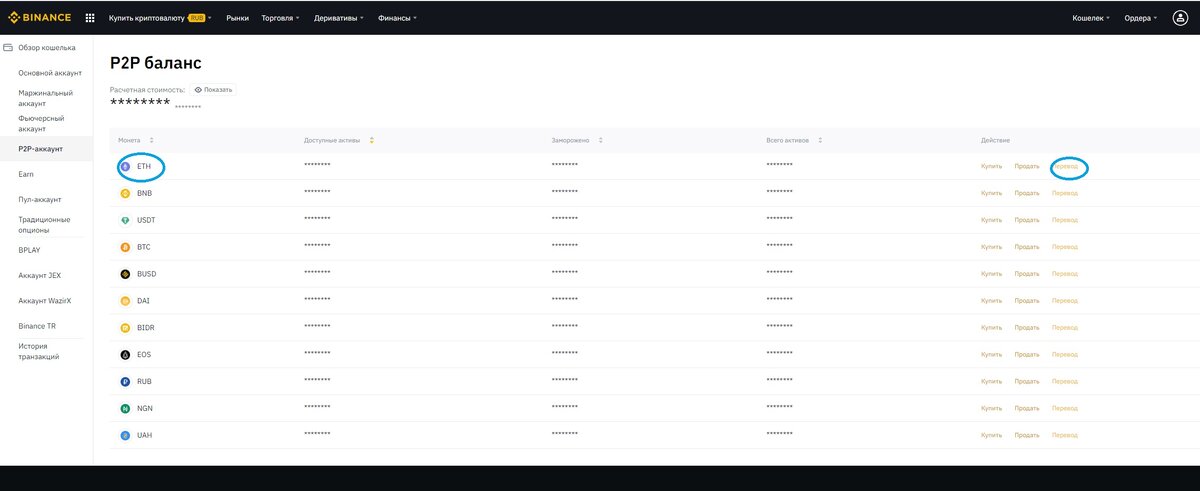Click Купить in the BNB row
This screenshot has width=1200, height=491.
tap(991, 193)
